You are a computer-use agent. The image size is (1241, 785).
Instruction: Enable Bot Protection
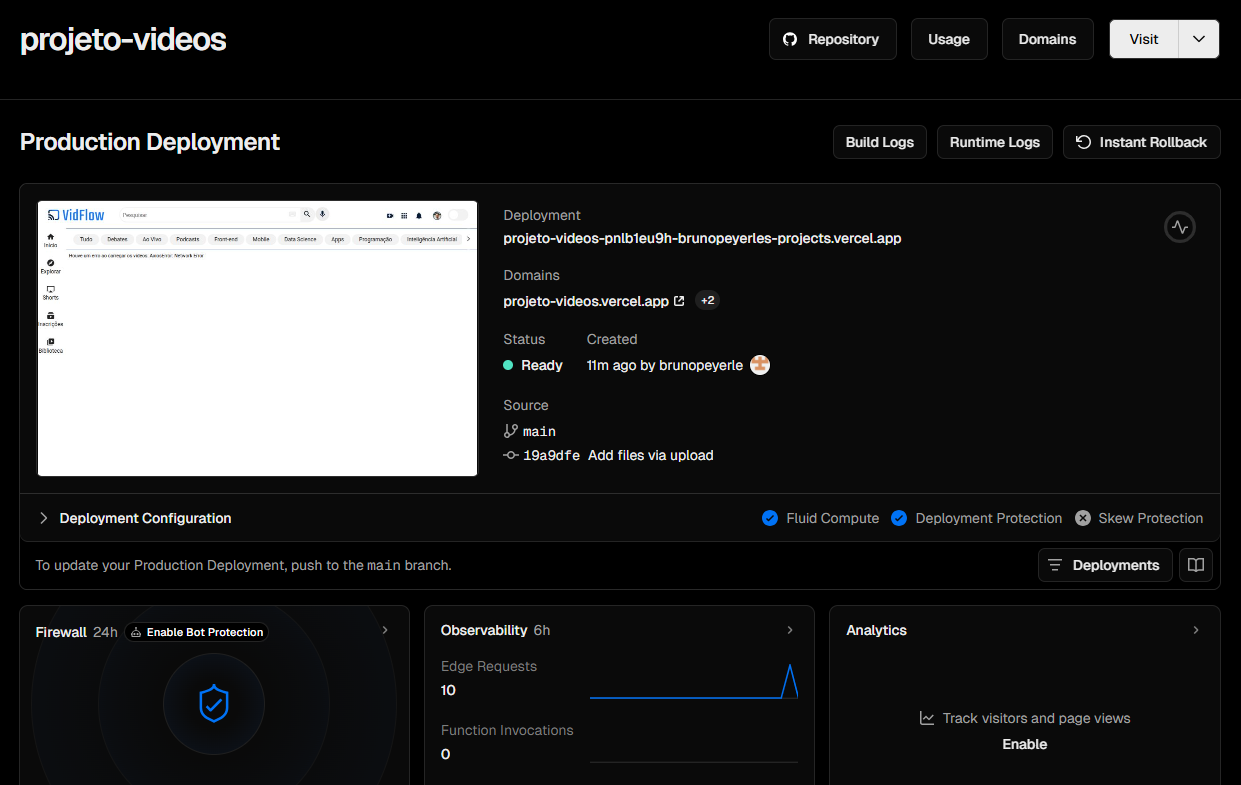tap(196, 632)
